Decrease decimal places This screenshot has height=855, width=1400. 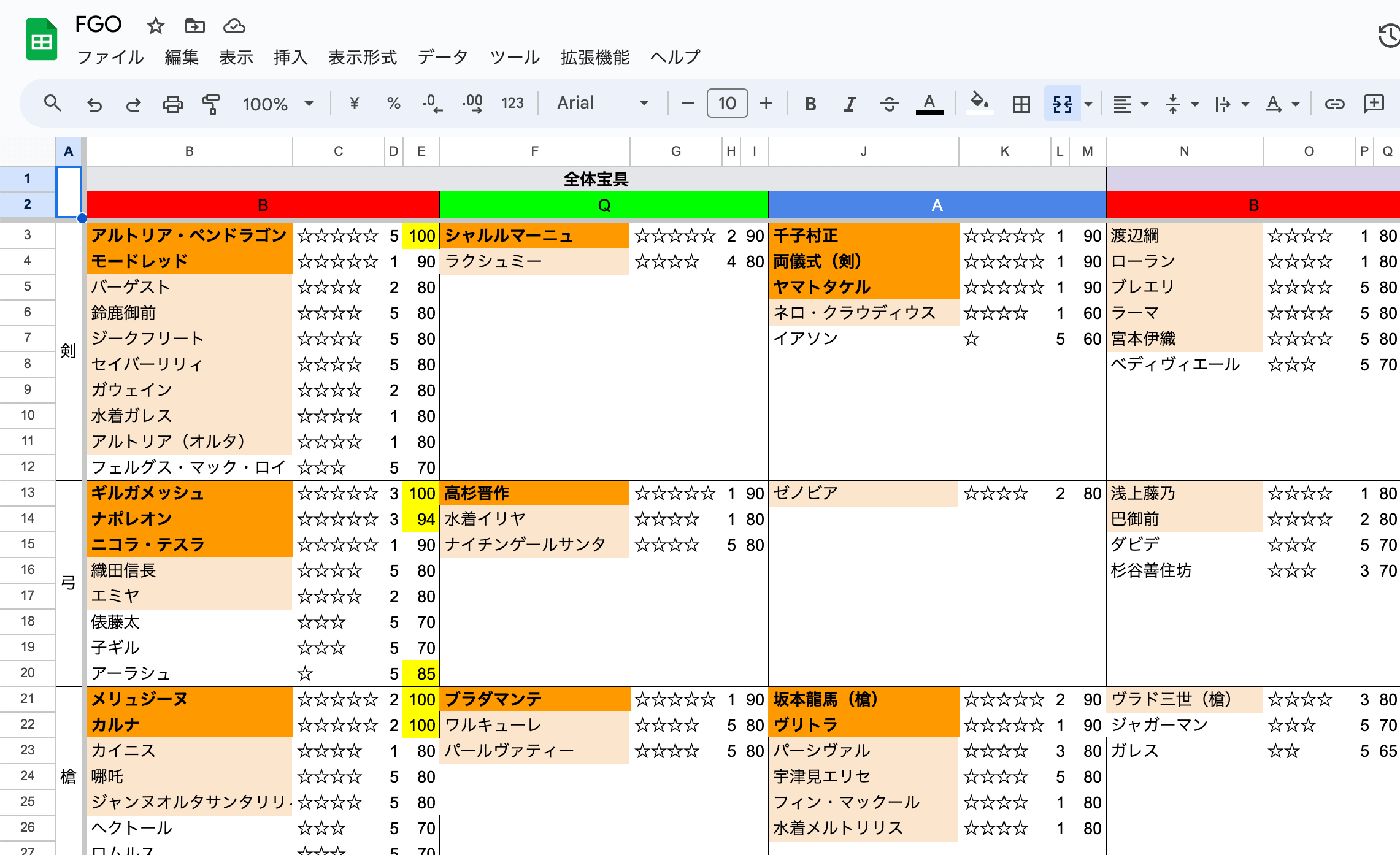(433, 103)
